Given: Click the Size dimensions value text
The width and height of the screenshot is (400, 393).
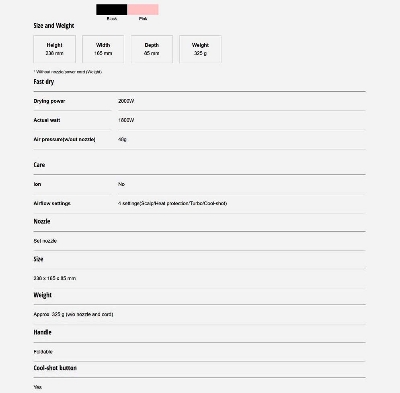Looking at the screenshot, I should click(x=55, y=278).
